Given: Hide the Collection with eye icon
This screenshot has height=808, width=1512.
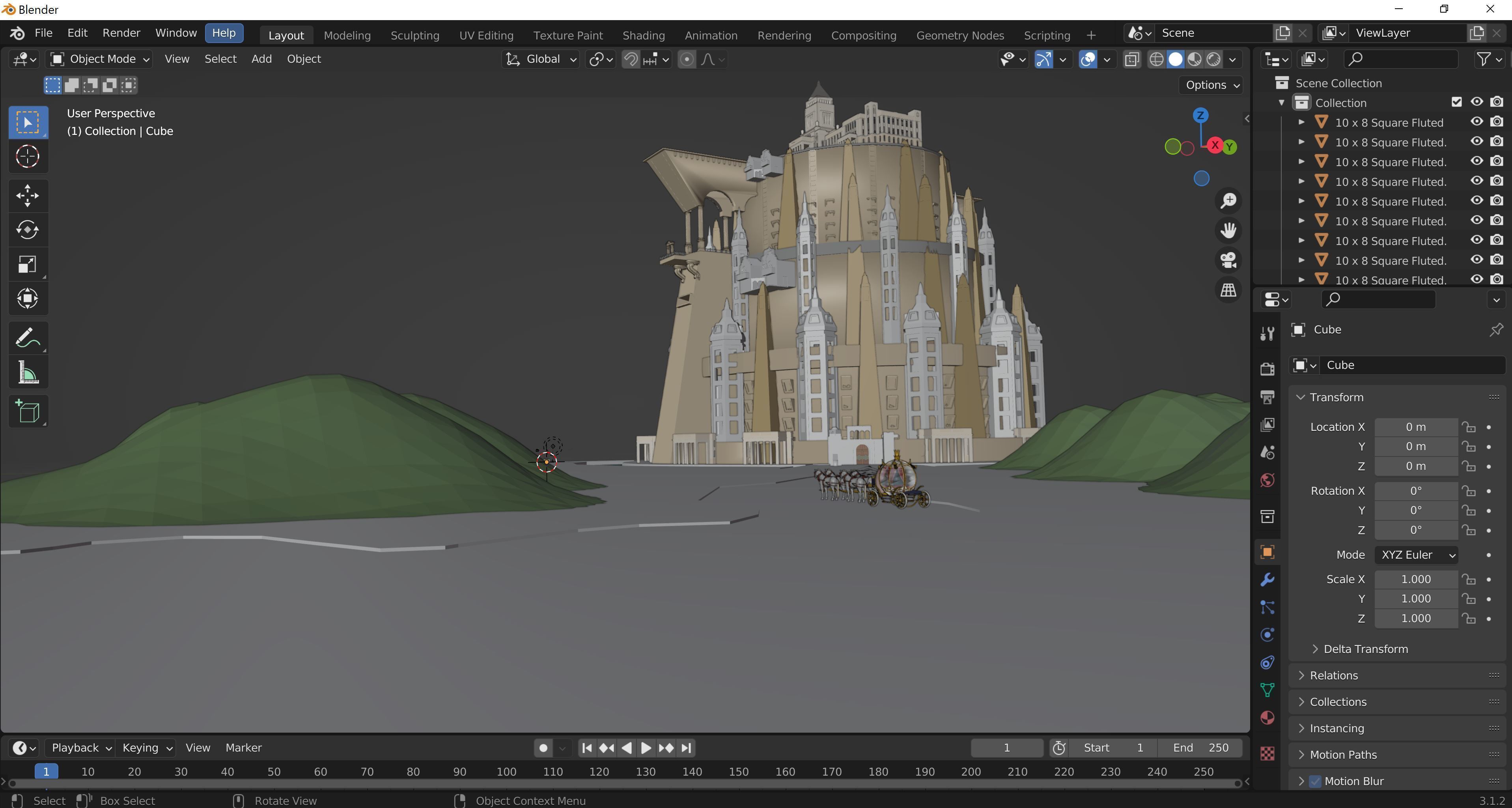Looking at the screenshot, I should click(1477, 102).
